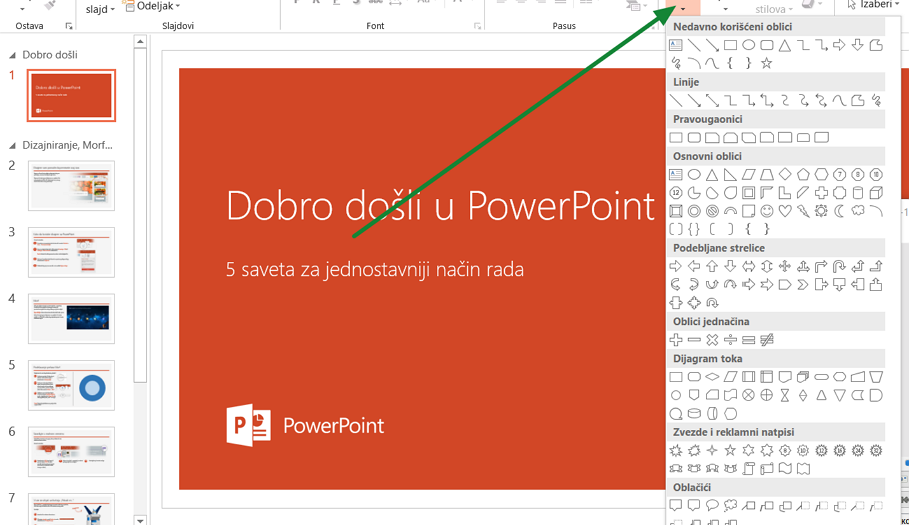Pick the five-point star under Zvezde i reklamni natpisi
The width and height of the screenshot is (909, 525).
pyautogui.click(x=730, y=450)
